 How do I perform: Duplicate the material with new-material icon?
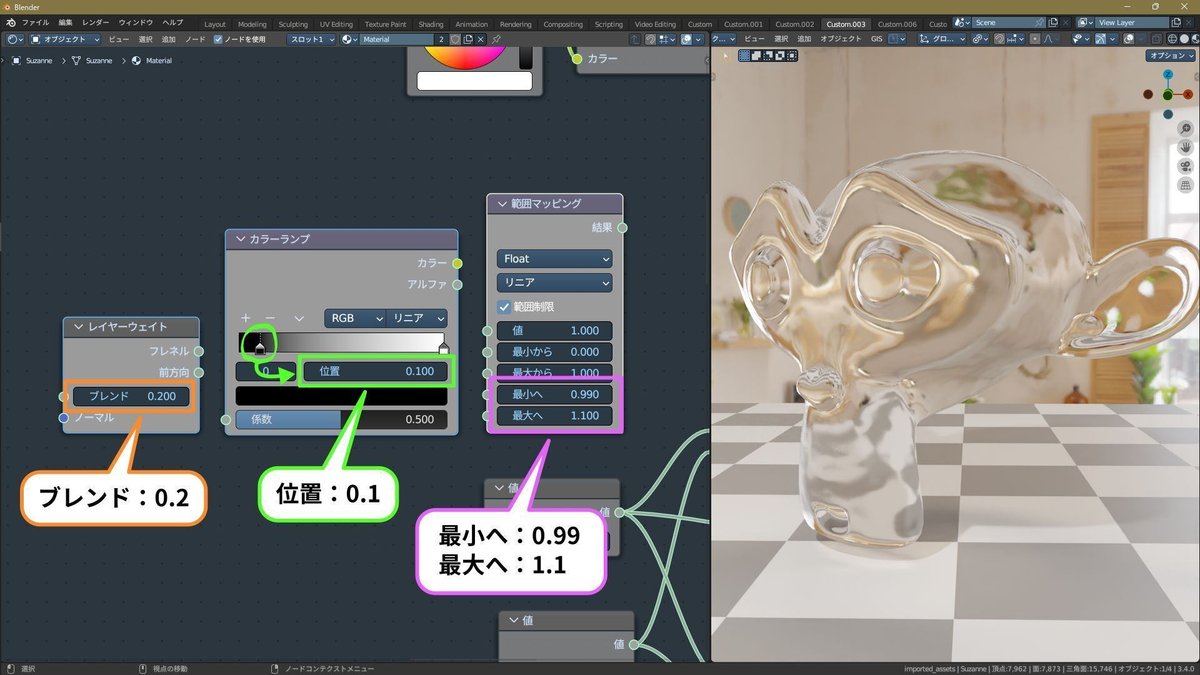(x=468, y=39)
